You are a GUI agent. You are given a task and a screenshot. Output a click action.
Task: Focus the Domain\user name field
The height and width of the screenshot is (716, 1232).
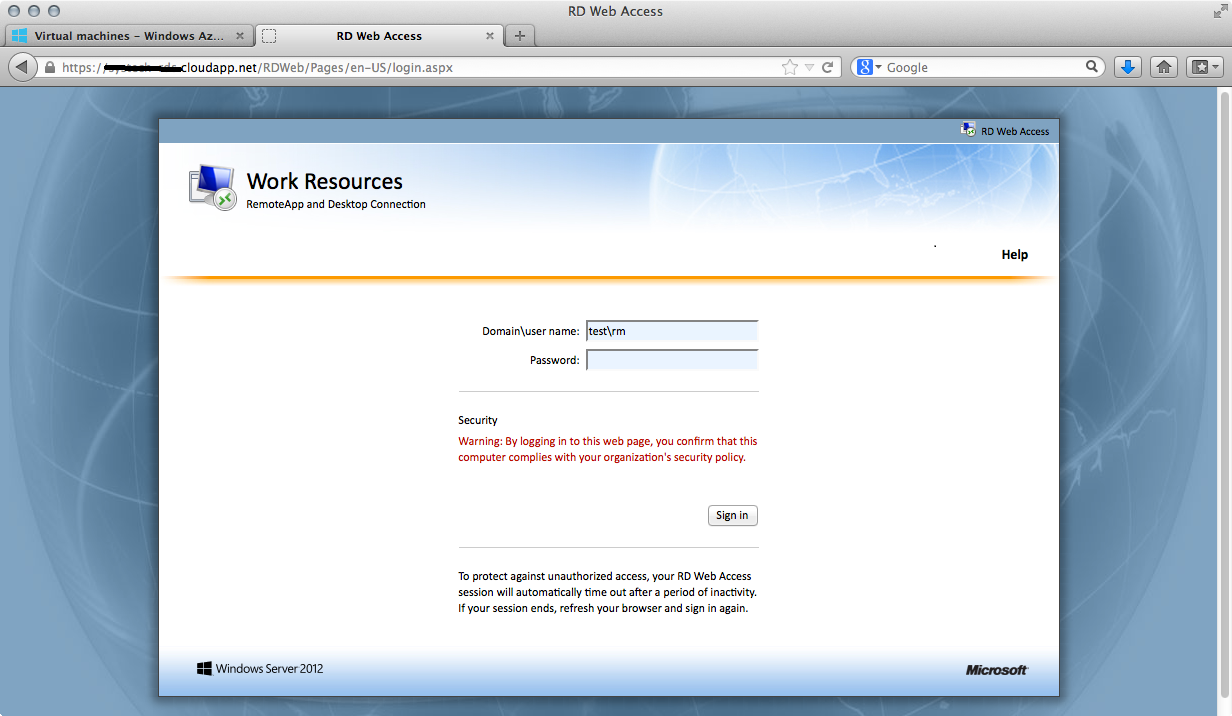(672, 331)
